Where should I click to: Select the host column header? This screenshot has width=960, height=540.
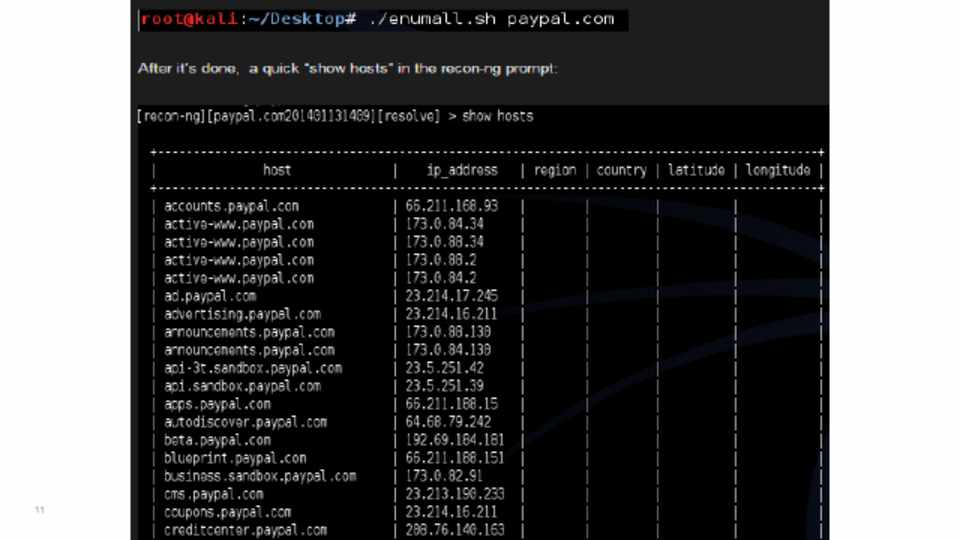pos(277,170)
